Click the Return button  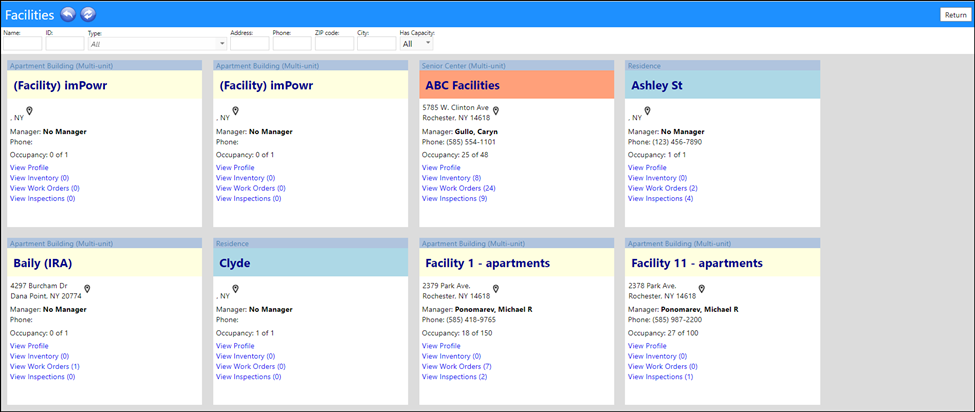click(955, 15)
